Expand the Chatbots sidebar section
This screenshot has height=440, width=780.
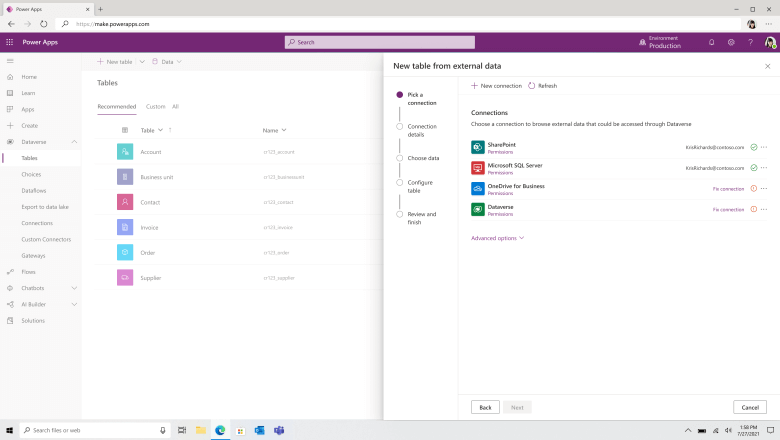(75, 288)
